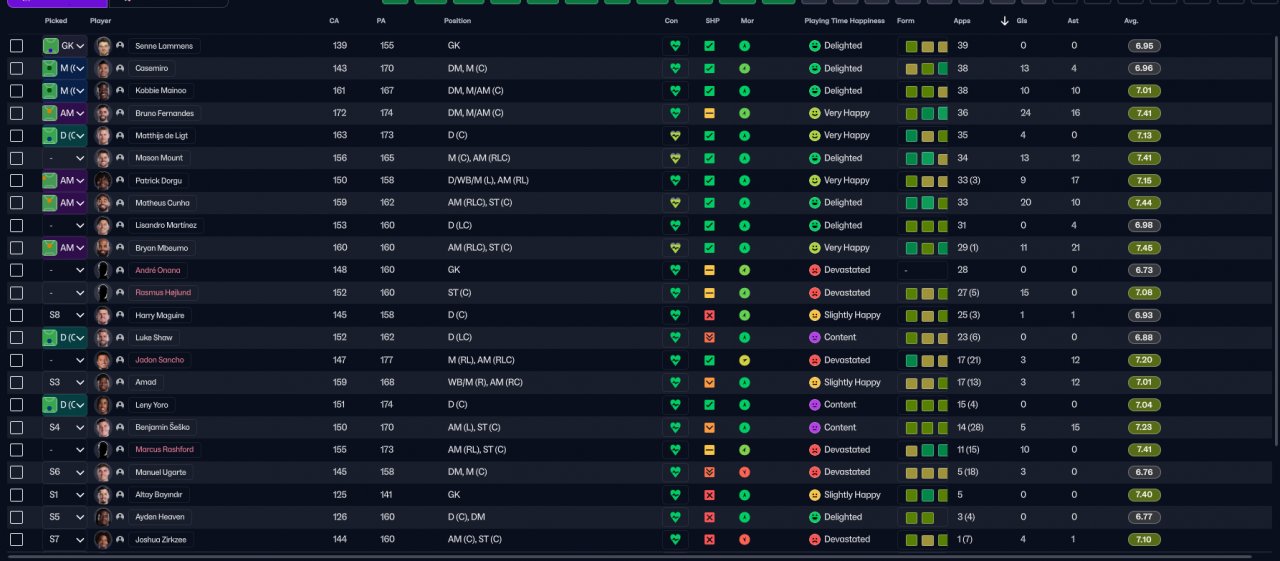Click Joshua Zirkzee's red morale icon
This screenshot has width=1280, height=561.
click(744, 539)
